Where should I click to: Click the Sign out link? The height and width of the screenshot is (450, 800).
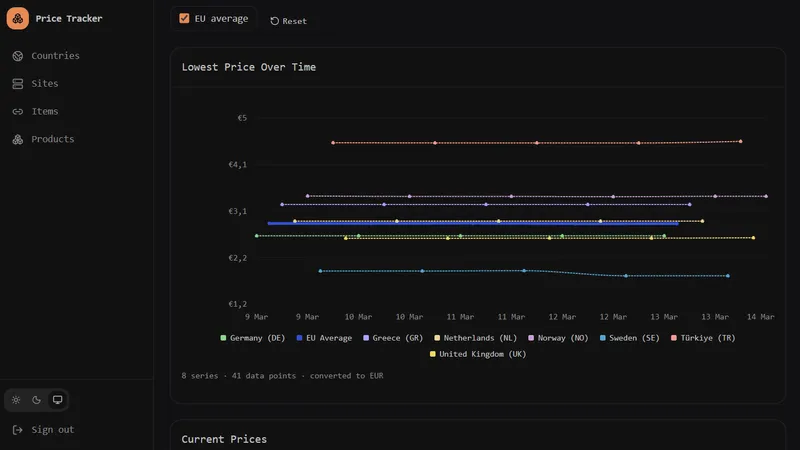[53, 430]
